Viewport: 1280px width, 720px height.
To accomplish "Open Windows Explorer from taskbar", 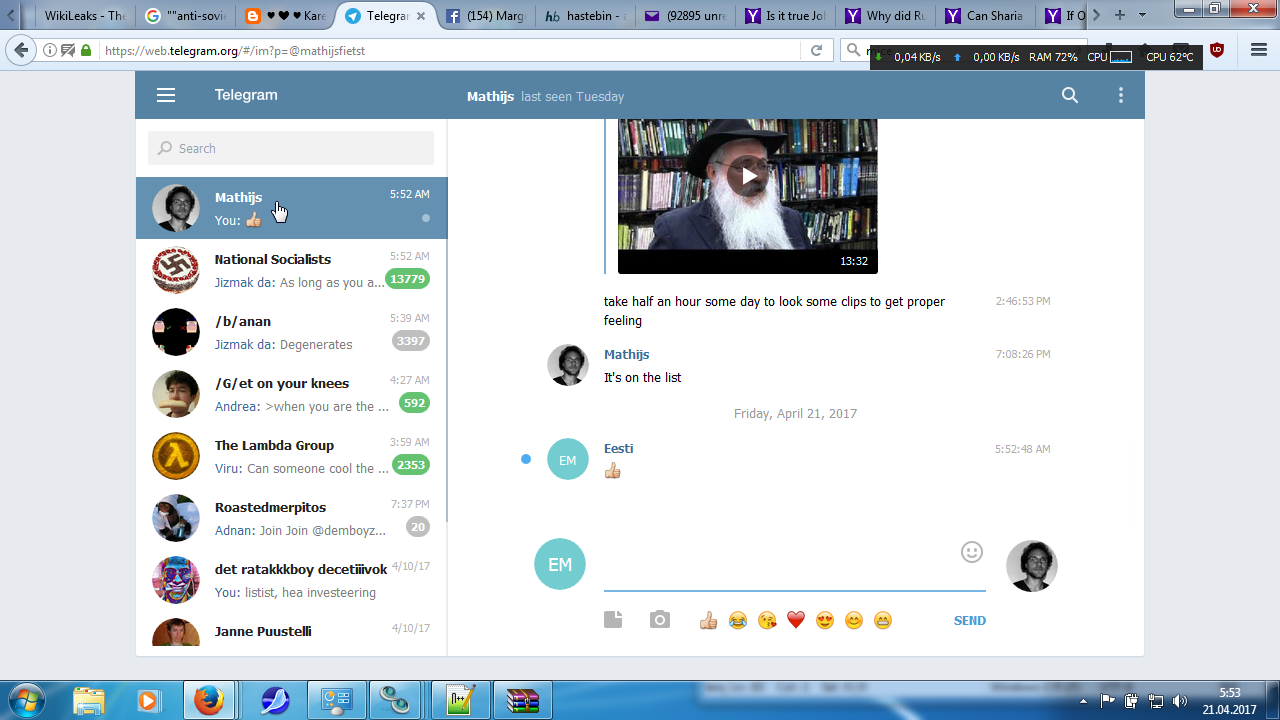I will pyautogui.click(x=88, y=700).
